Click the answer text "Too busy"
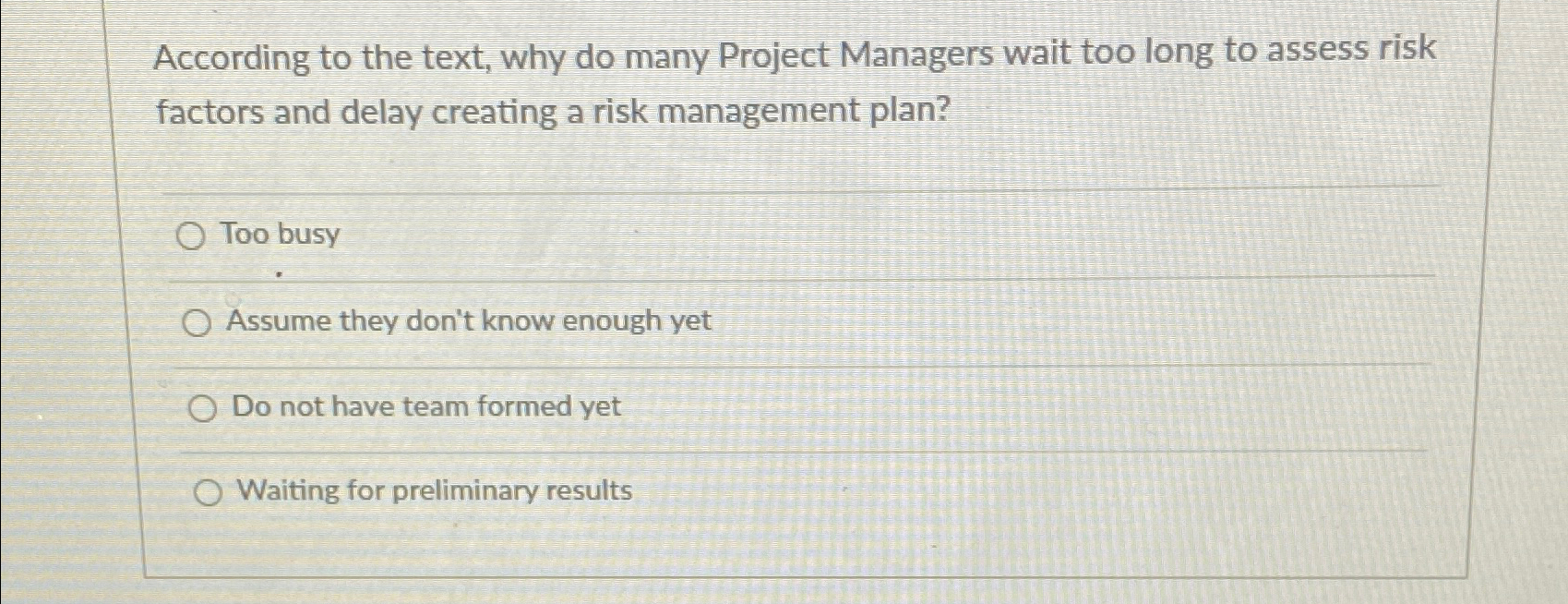Viewport: 1568px width, 604px height. [278, 236]
